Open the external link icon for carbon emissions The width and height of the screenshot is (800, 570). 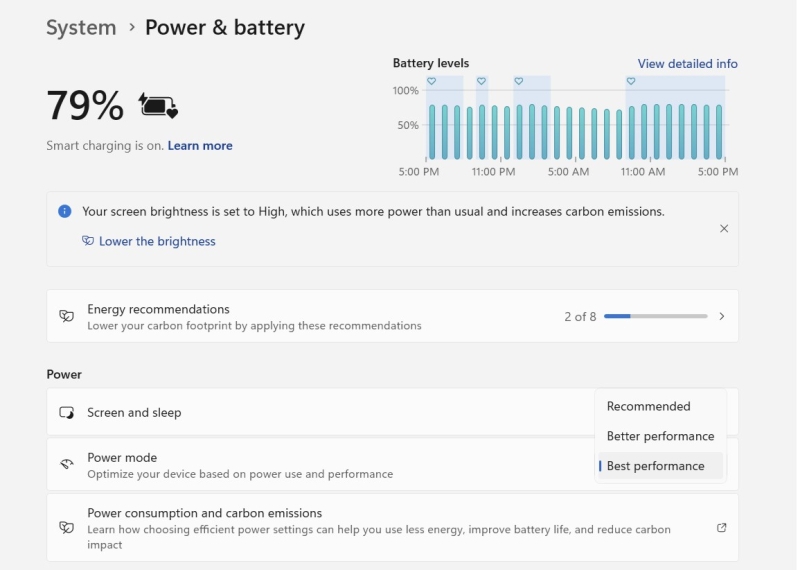point(722,528)
